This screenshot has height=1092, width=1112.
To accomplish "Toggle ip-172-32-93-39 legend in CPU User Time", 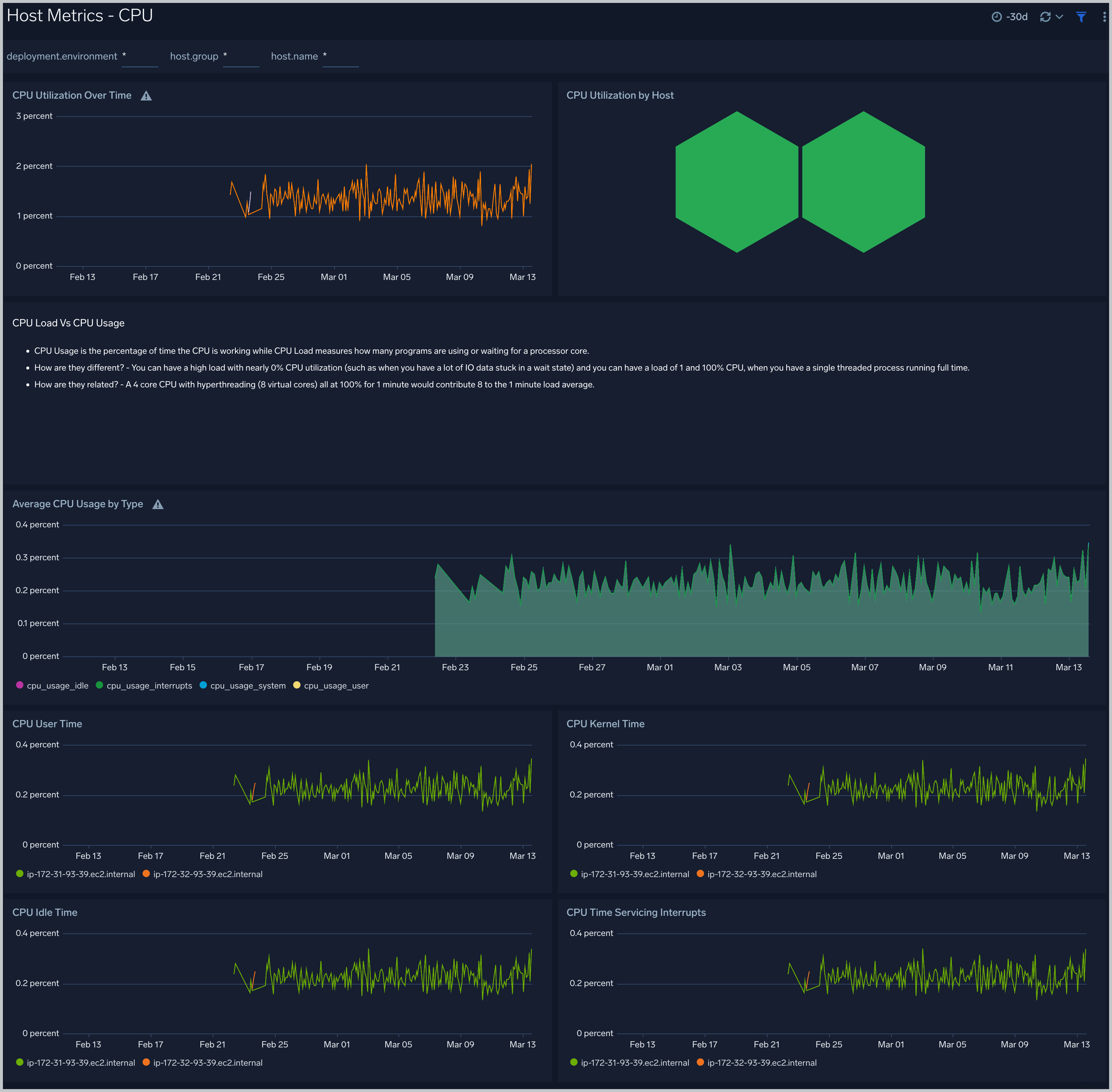I will coord(203,874).
